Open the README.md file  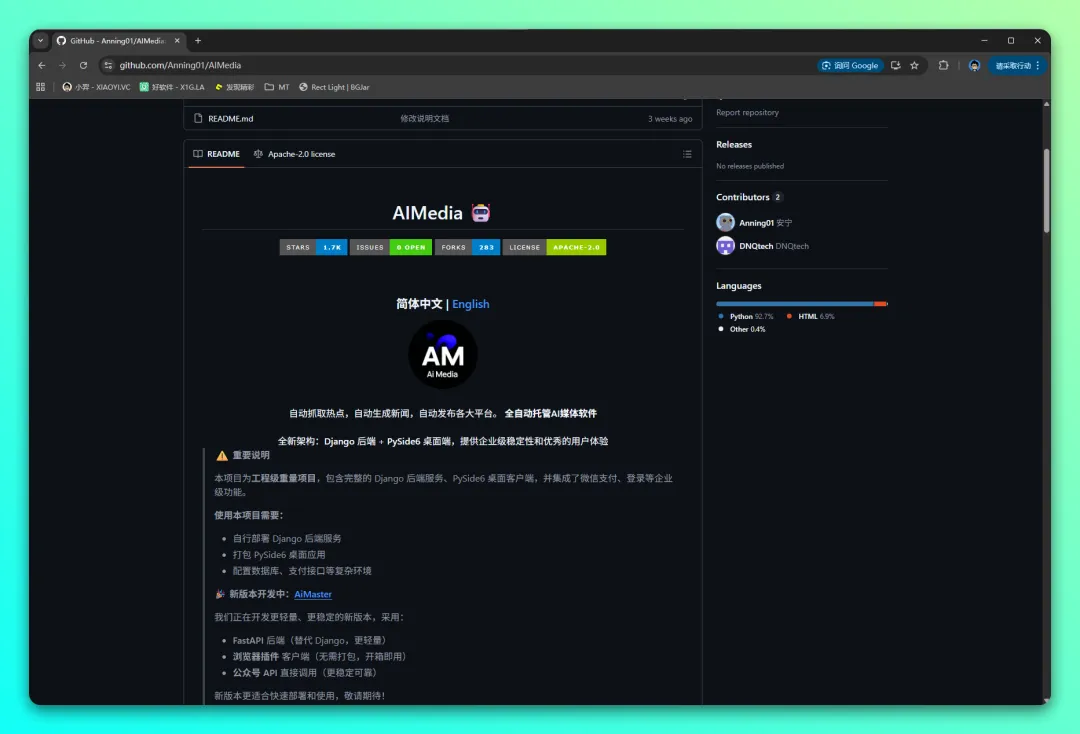pos(231,118)
